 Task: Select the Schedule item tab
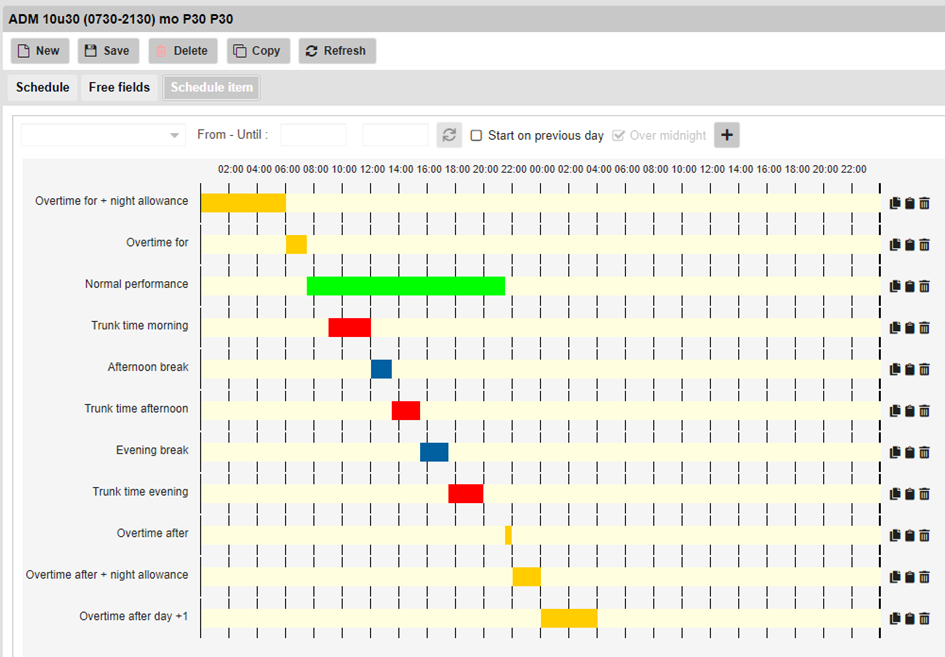(212, 87)
